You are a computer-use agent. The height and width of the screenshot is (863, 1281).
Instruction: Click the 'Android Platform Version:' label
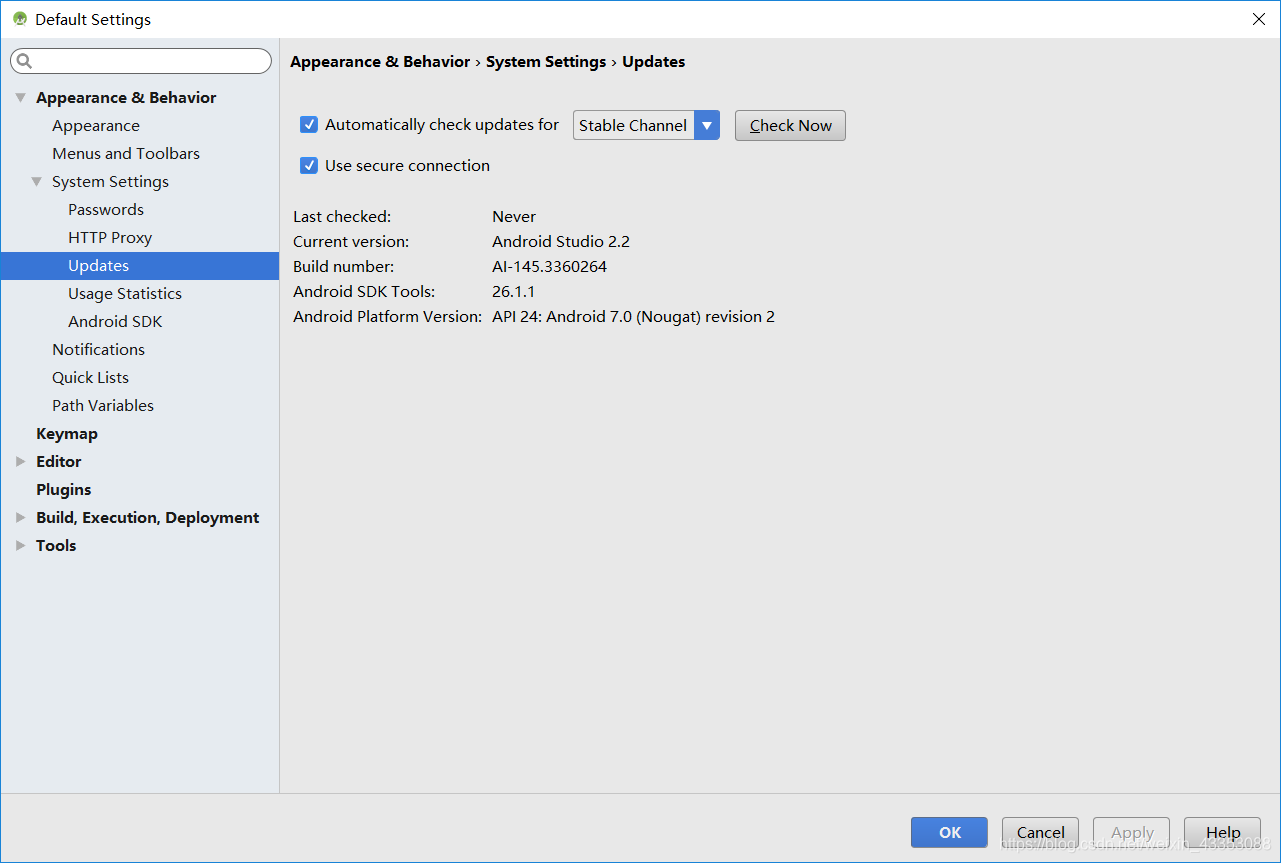tap(387, 317)
